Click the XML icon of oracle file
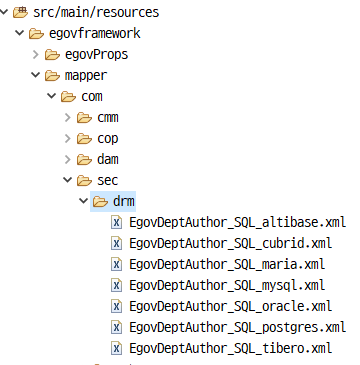Image resolution: width=360 pixels, height=365 pixels. 116,306
